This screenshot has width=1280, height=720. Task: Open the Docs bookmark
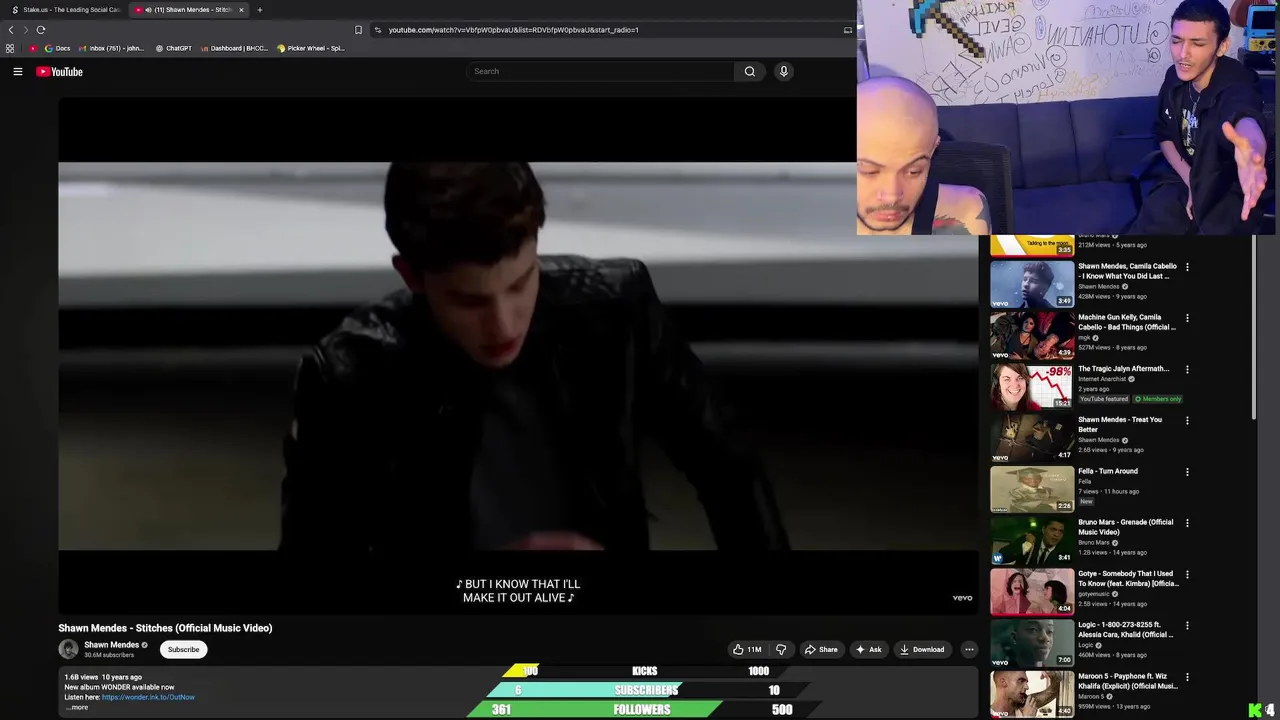pyautogui.click(x=58, y=48)
